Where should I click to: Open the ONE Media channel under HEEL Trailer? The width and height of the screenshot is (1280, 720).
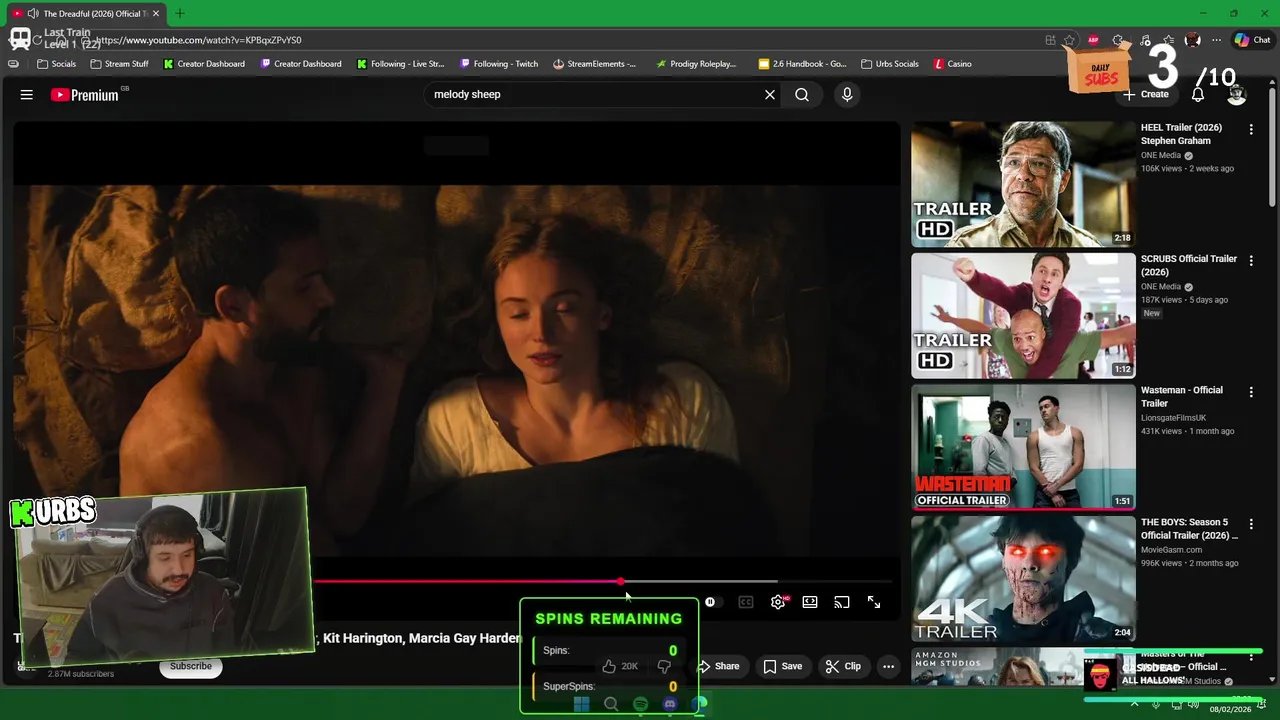(x=1161, y=156)
